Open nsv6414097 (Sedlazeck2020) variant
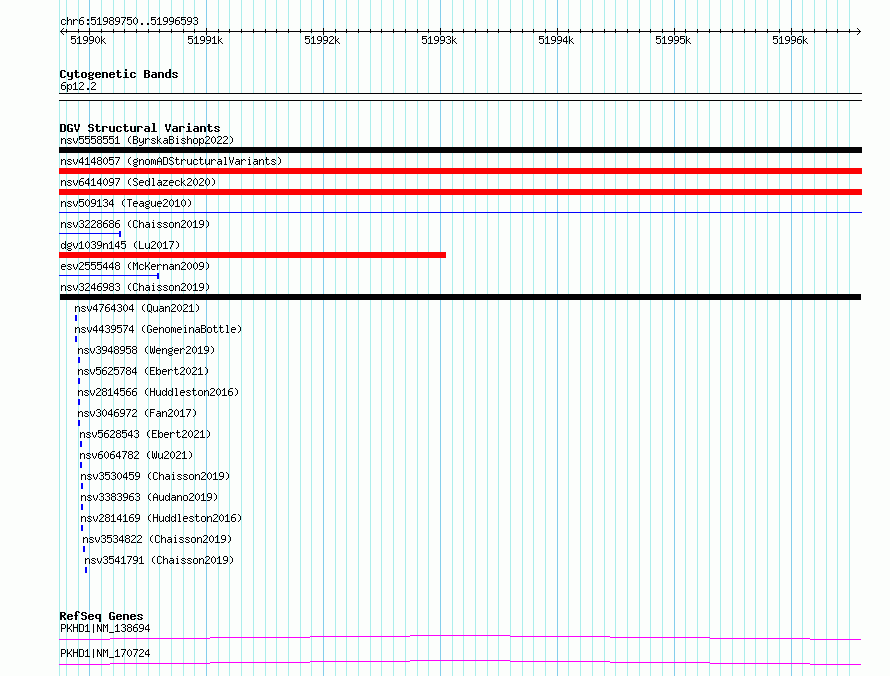Image resolution: width=890 pixels, height=676 pixels. tap(138, 182)
